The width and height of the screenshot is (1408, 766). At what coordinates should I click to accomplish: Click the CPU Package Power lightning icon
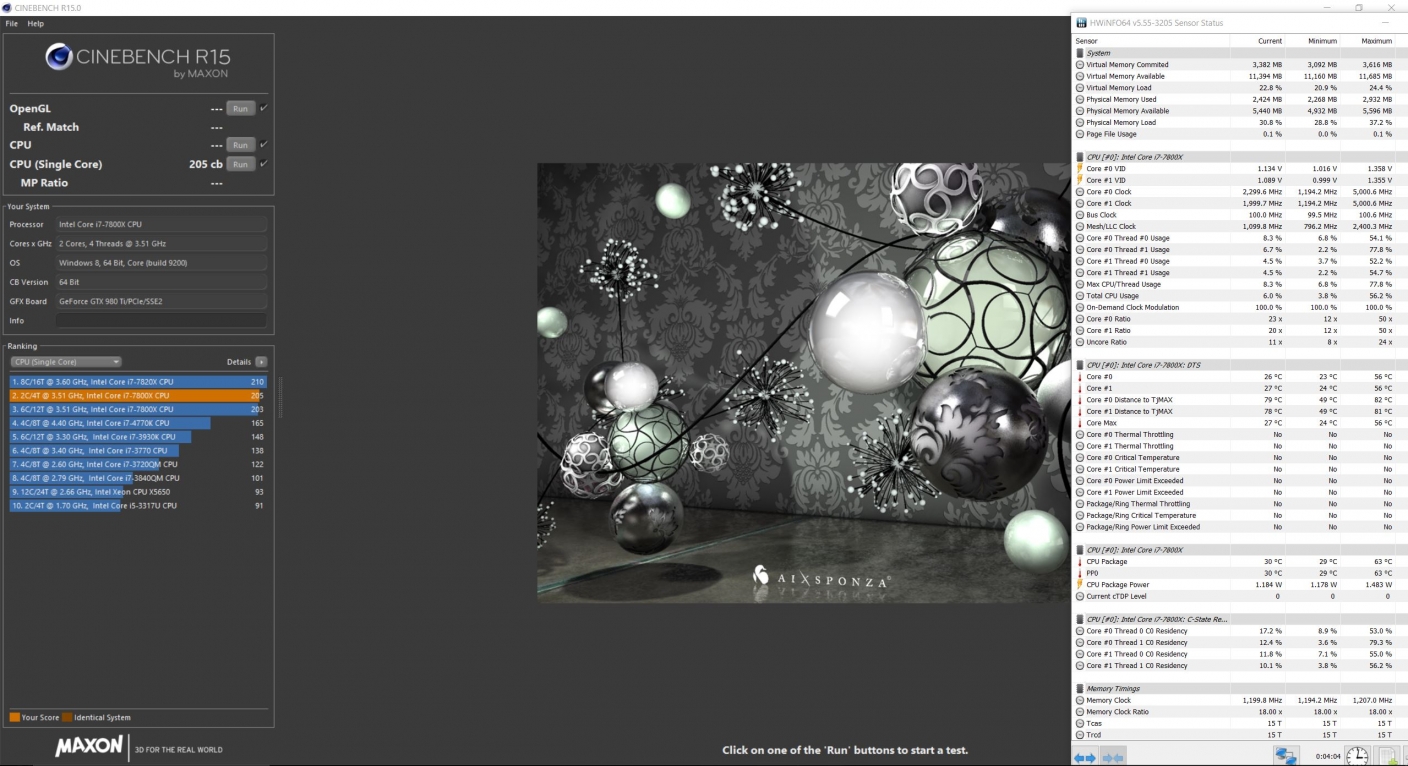(1080, 585)
